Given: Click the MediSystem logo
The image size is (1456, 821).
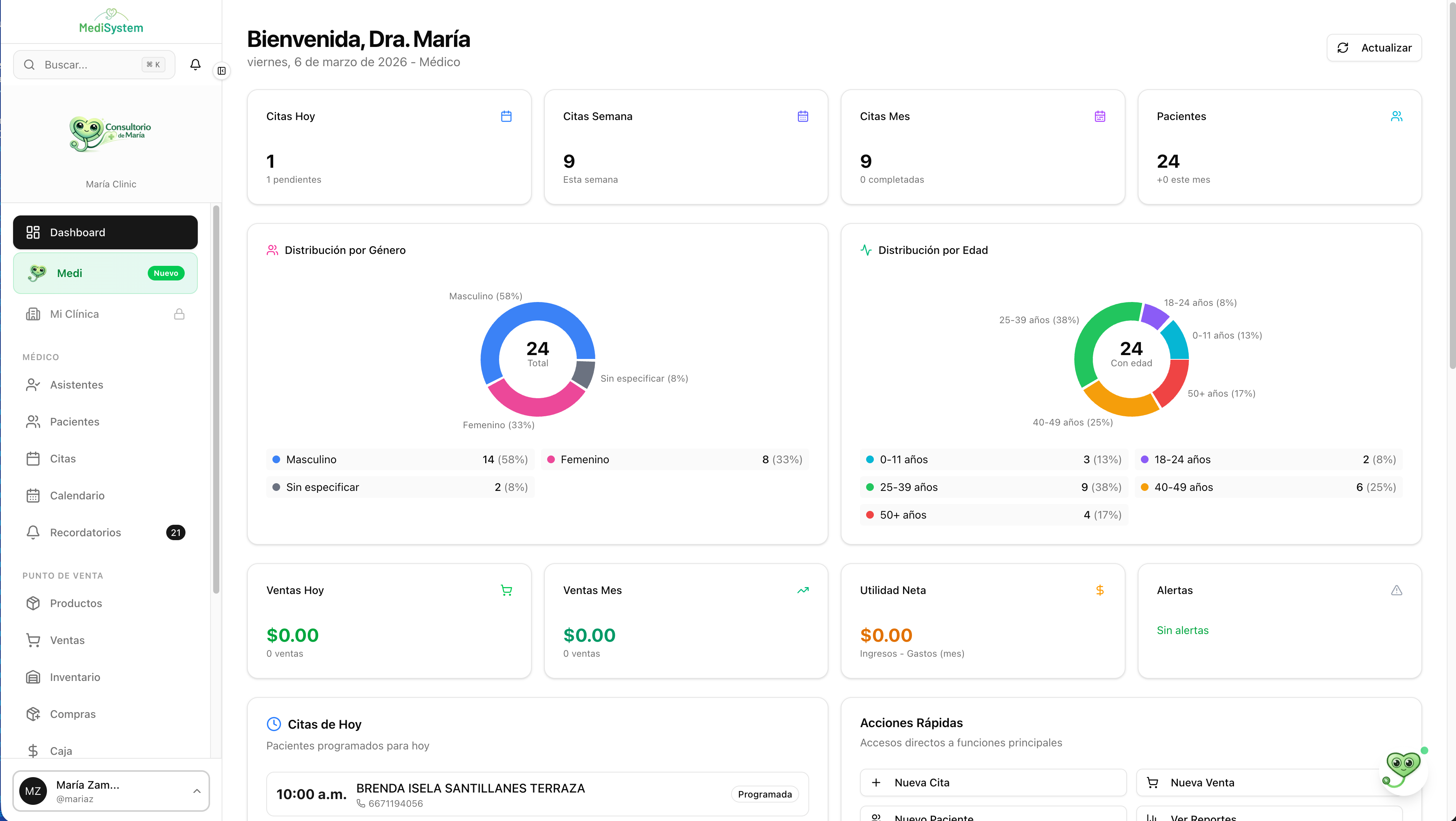Looking at the screenshot, I should (111, 21).
